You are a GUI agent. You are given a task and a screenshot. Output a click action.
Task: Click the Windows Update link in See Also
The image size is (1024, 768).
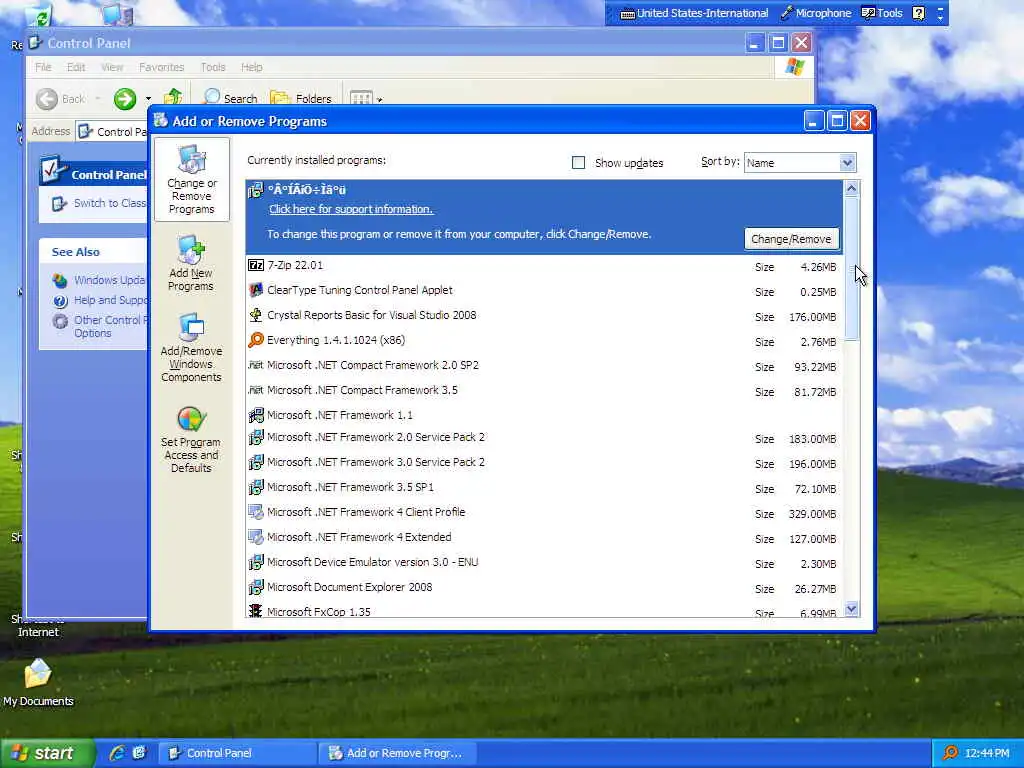click(x=109, y=280)
